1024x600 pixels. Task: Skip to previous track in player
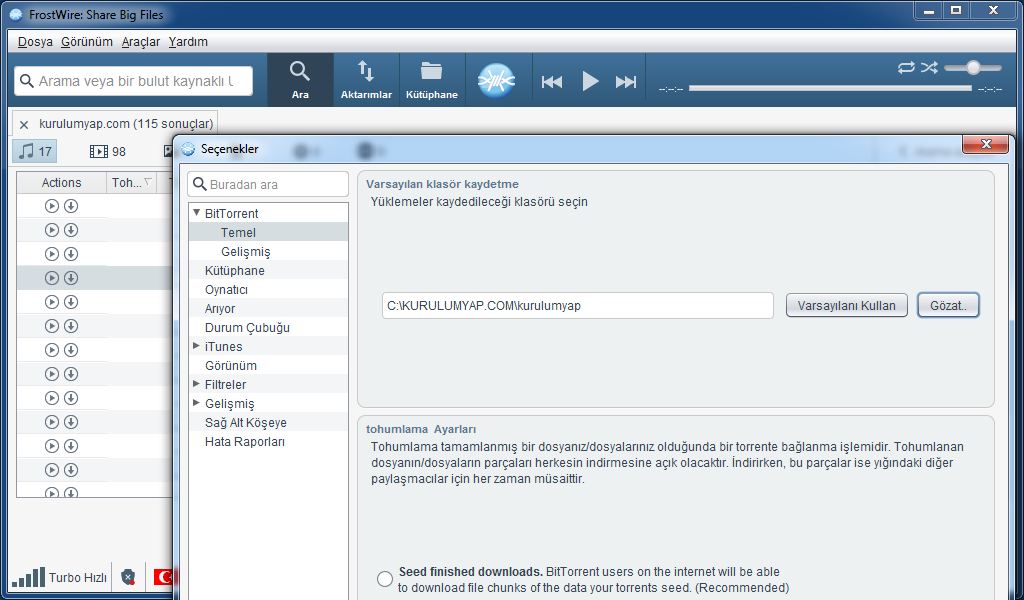tap(552, 82)
